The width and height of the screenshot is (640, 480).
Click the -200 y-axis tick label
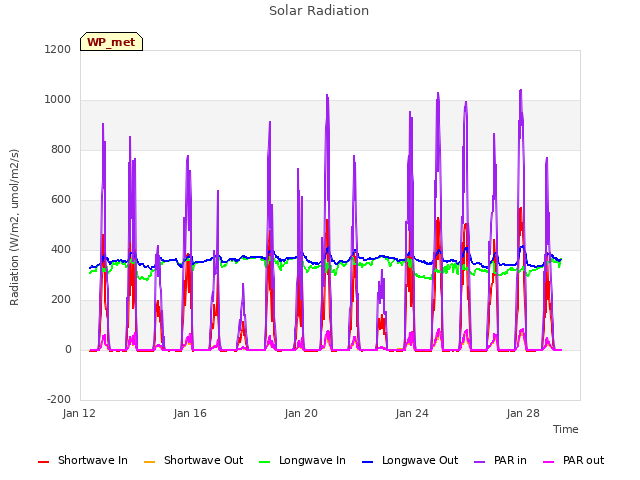click(x=59, y=399)
